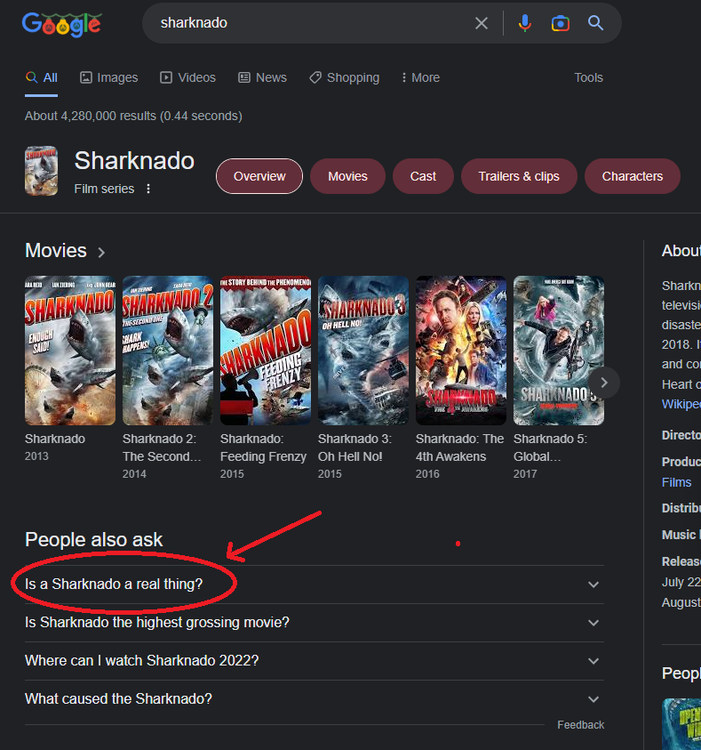Run search with the magnifier icon
This screenshot has width=701, height=750.
tap(595, 23)
